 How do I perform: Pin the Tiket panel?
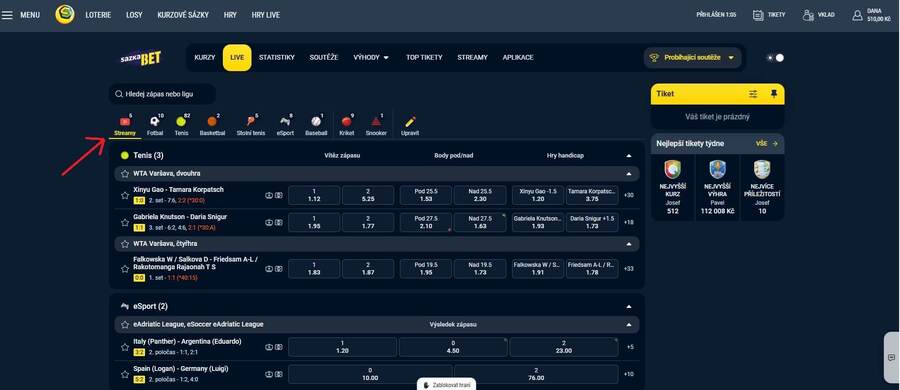coord(774,94)
